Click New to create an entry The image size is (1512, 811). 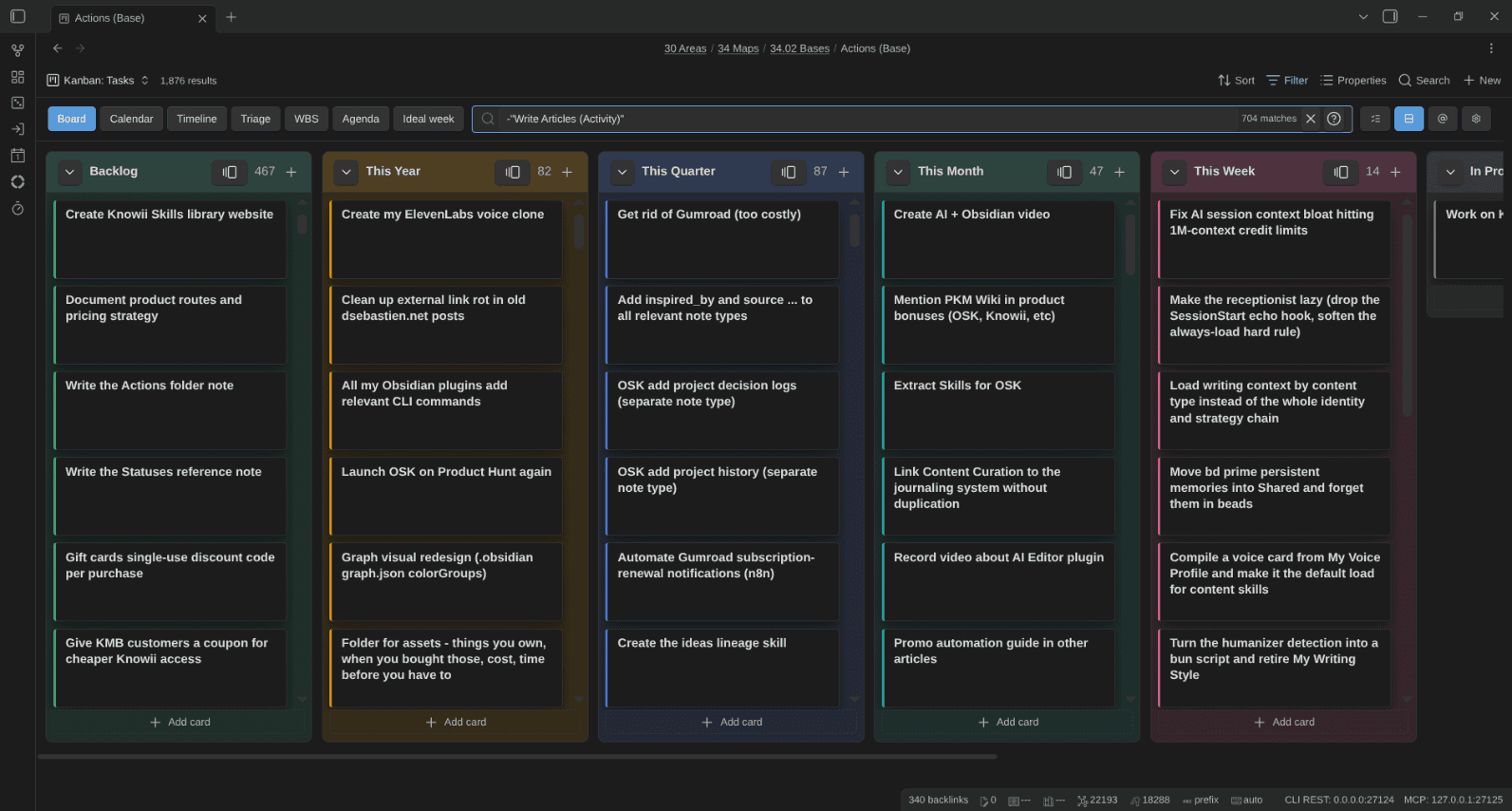tap(1482, 81)
